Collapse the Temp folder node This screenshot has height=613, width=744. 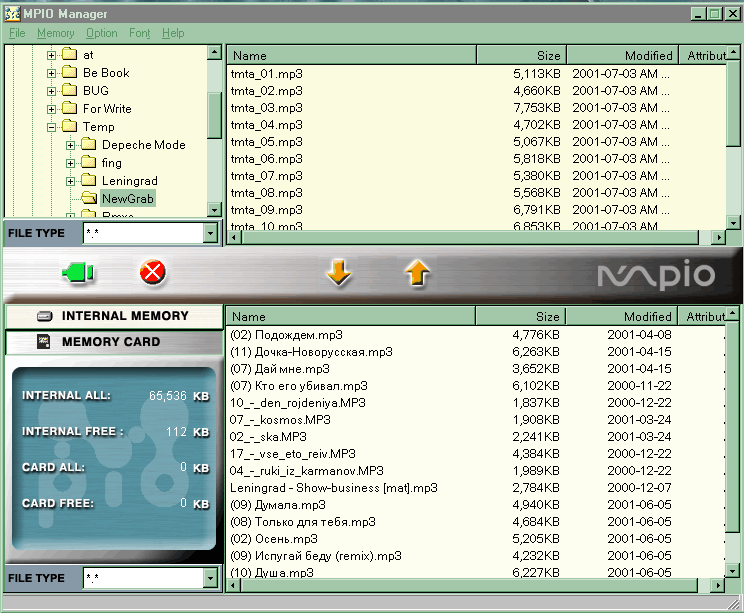tap(51, 127)
